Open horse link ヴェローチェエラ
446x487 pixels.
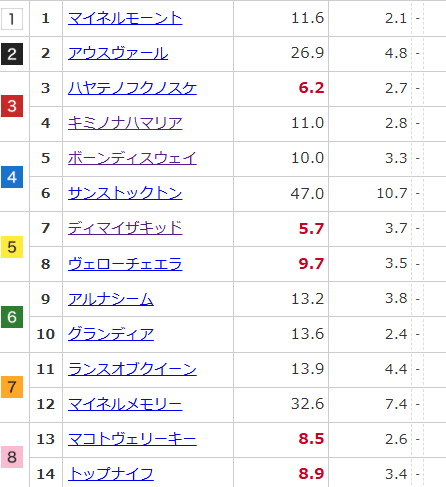pos(125,264)
